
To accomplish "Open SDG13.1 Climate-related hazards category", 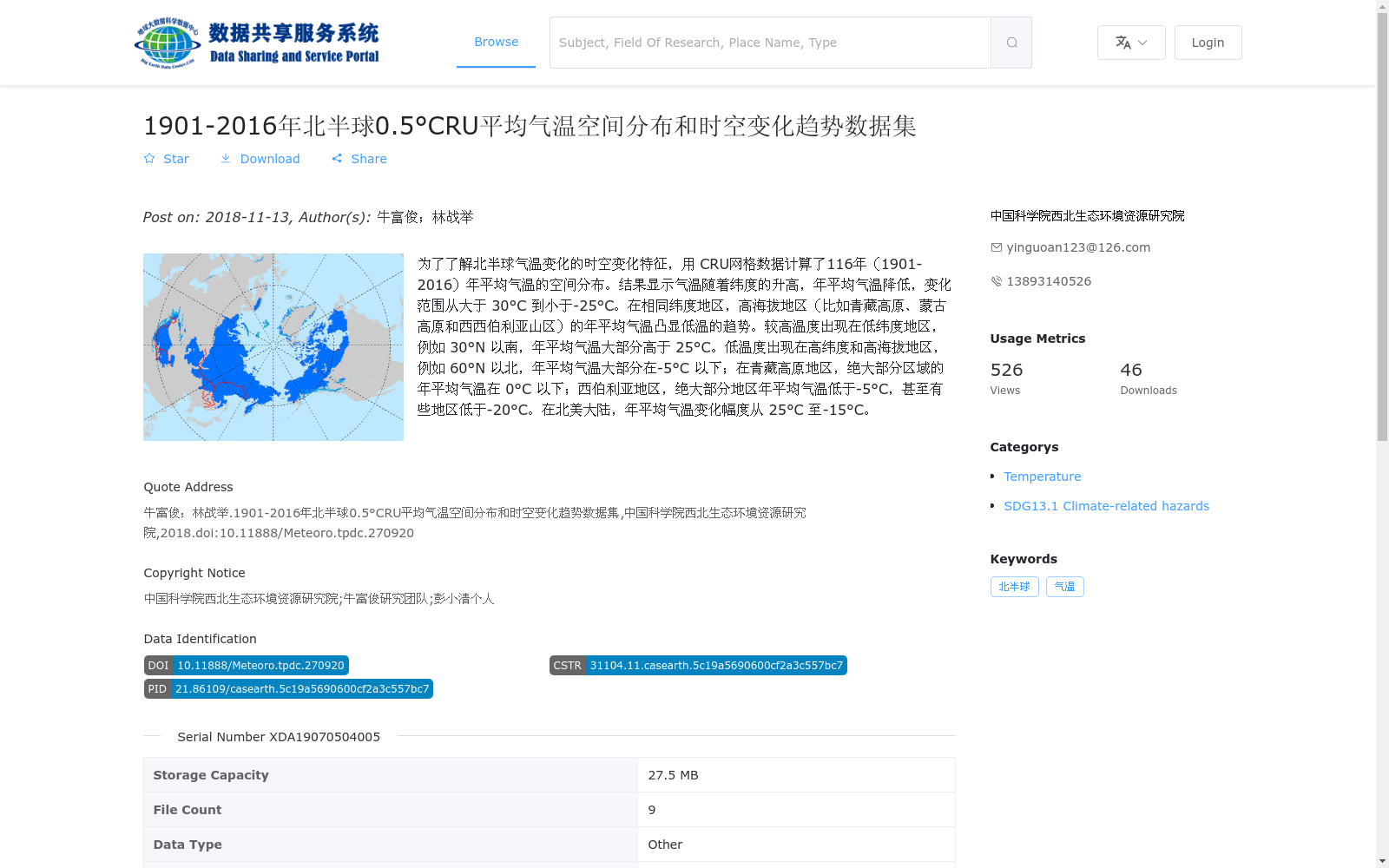I will pyautogui.click(x=1106, y=506).
